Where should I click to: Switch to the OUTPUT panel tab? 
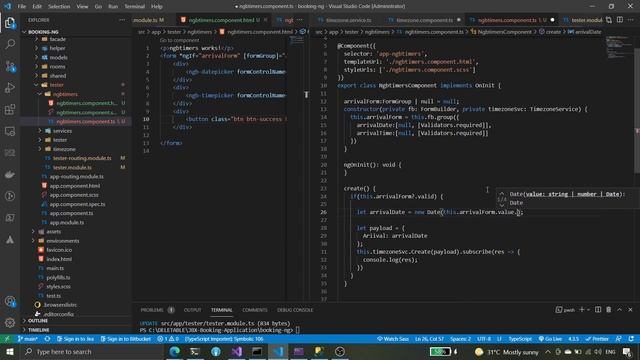click(x=192, y=310)
